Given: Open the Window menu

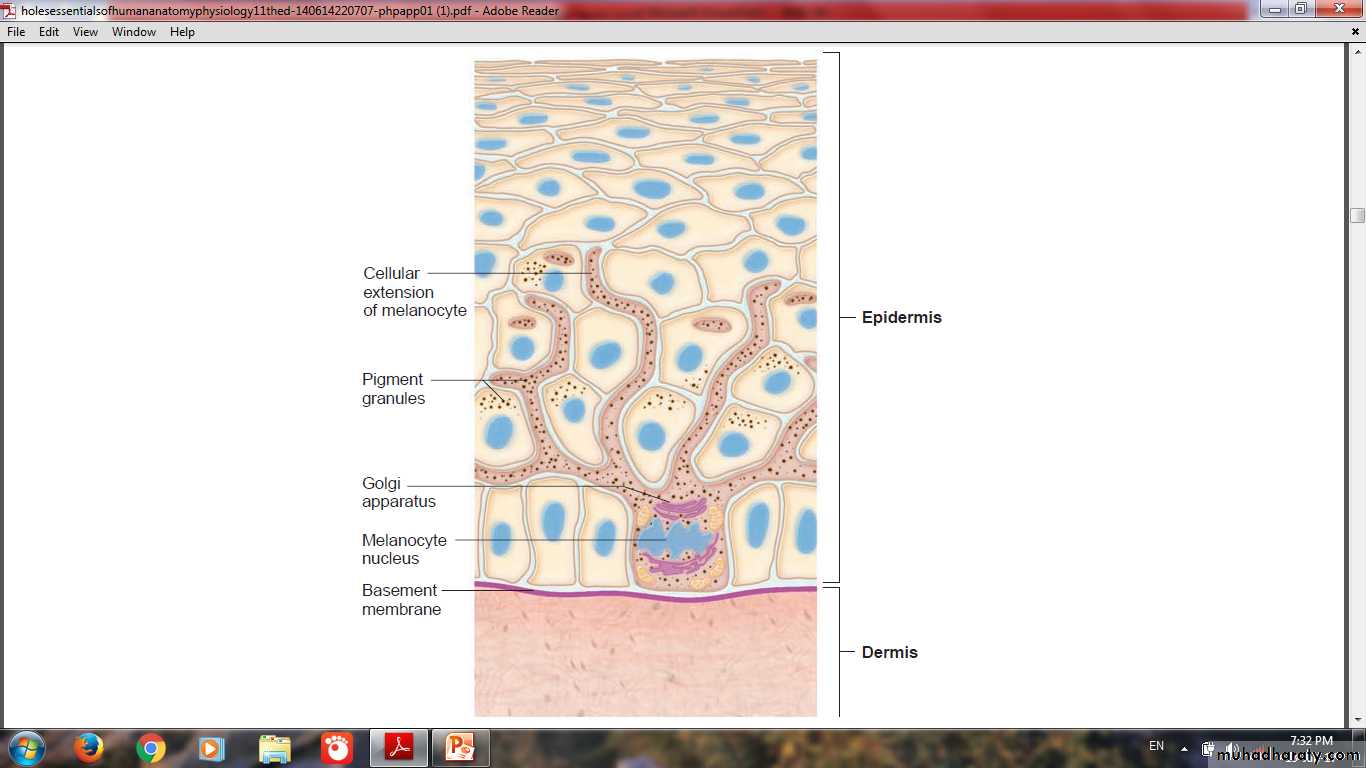Looking at the screenshot, I should pos(133,32).
